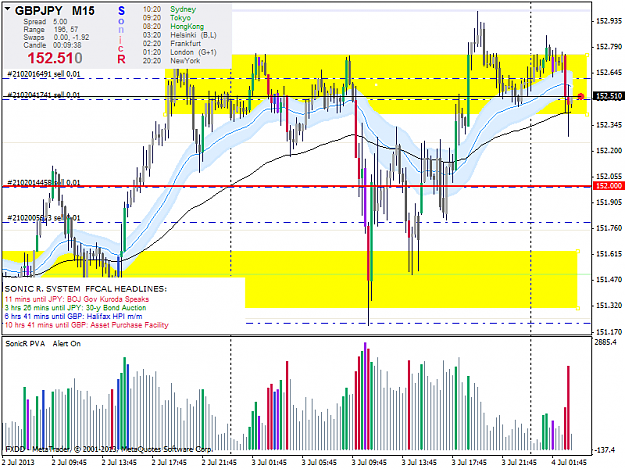Click the 2 Jul 21:45 time axis label
This screenshot has width=625, height=469.
[219, 462]
